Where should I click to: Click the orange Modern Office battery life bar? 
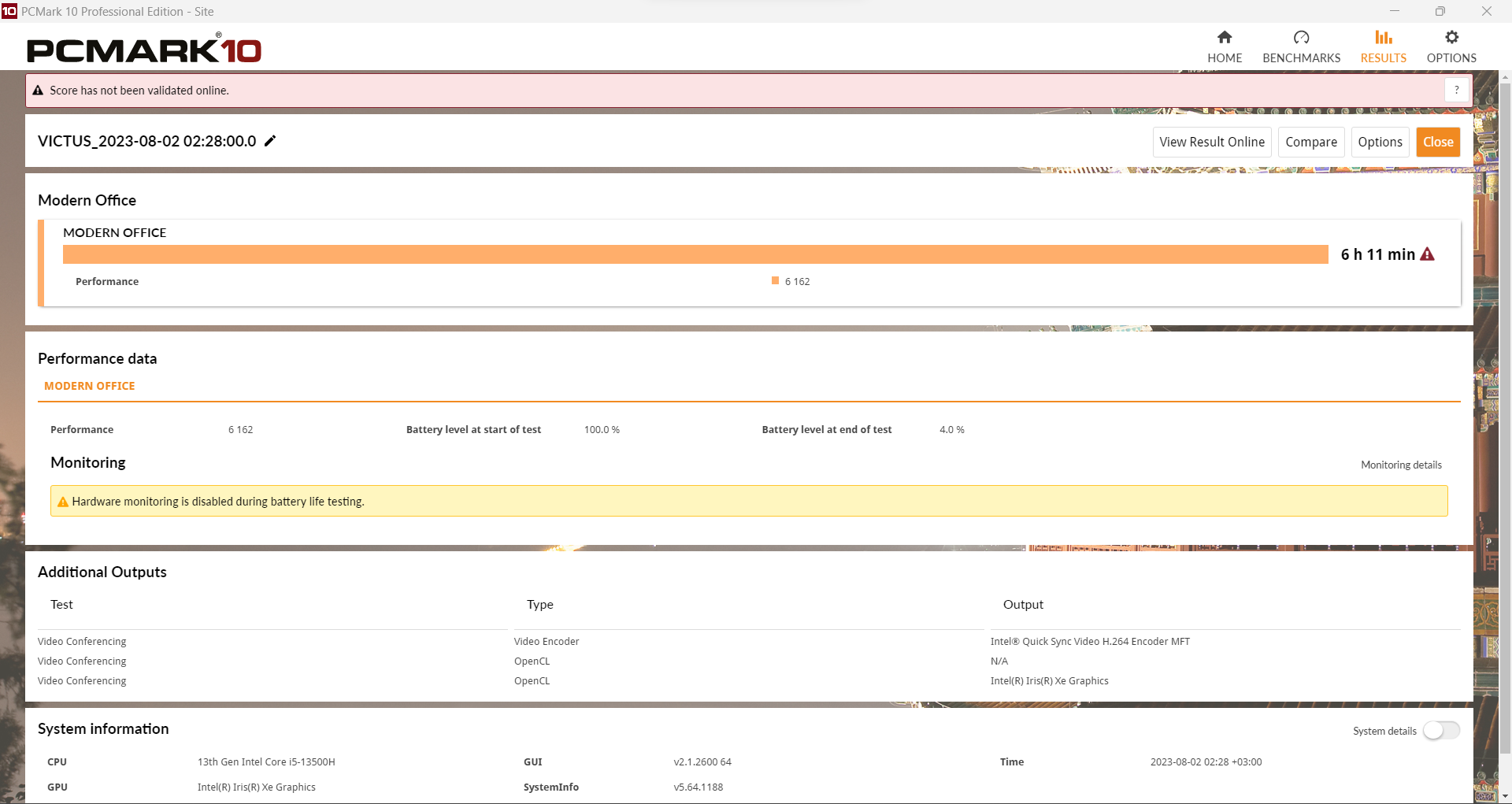tap(695, 254)
